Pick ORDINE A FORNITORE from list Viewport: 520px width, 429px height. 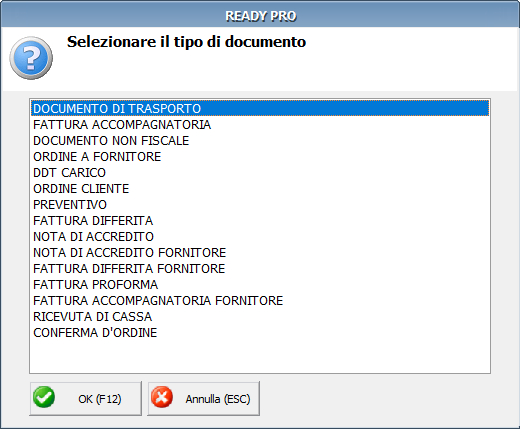[260, 157]
